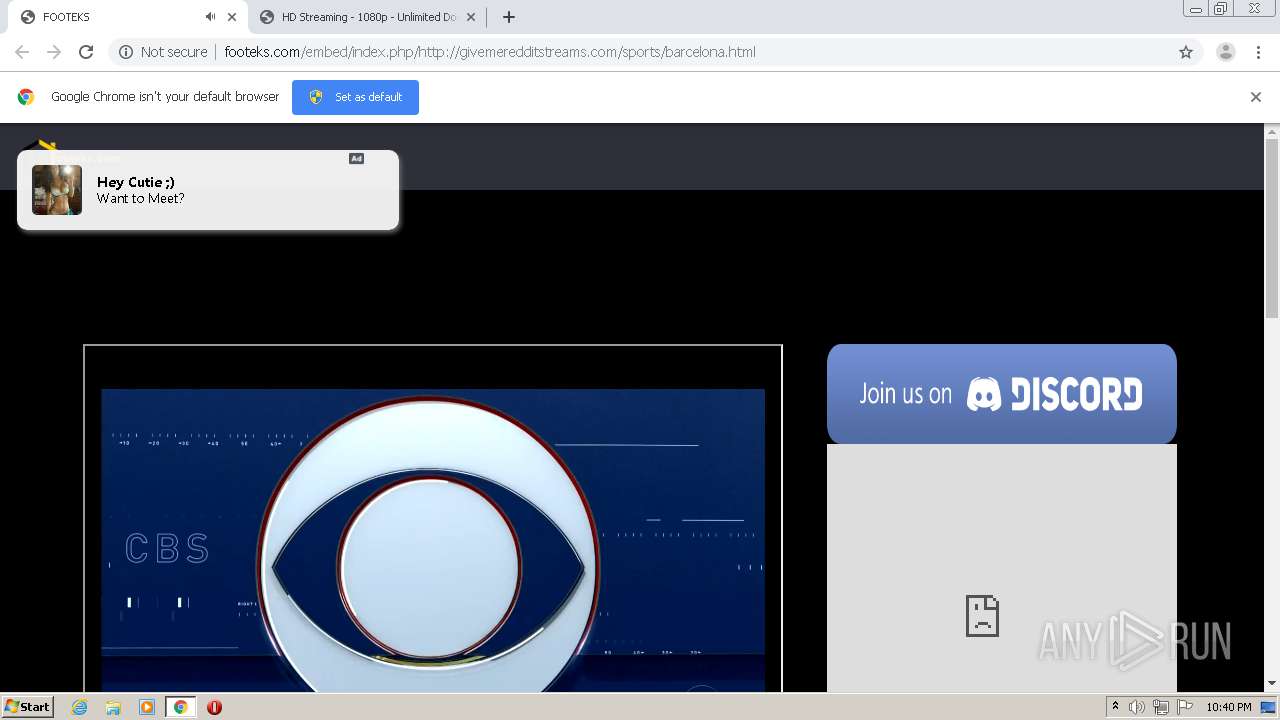The image size is (1280, 720).
Task: Click Set as default button
Action: coord(355,97)
